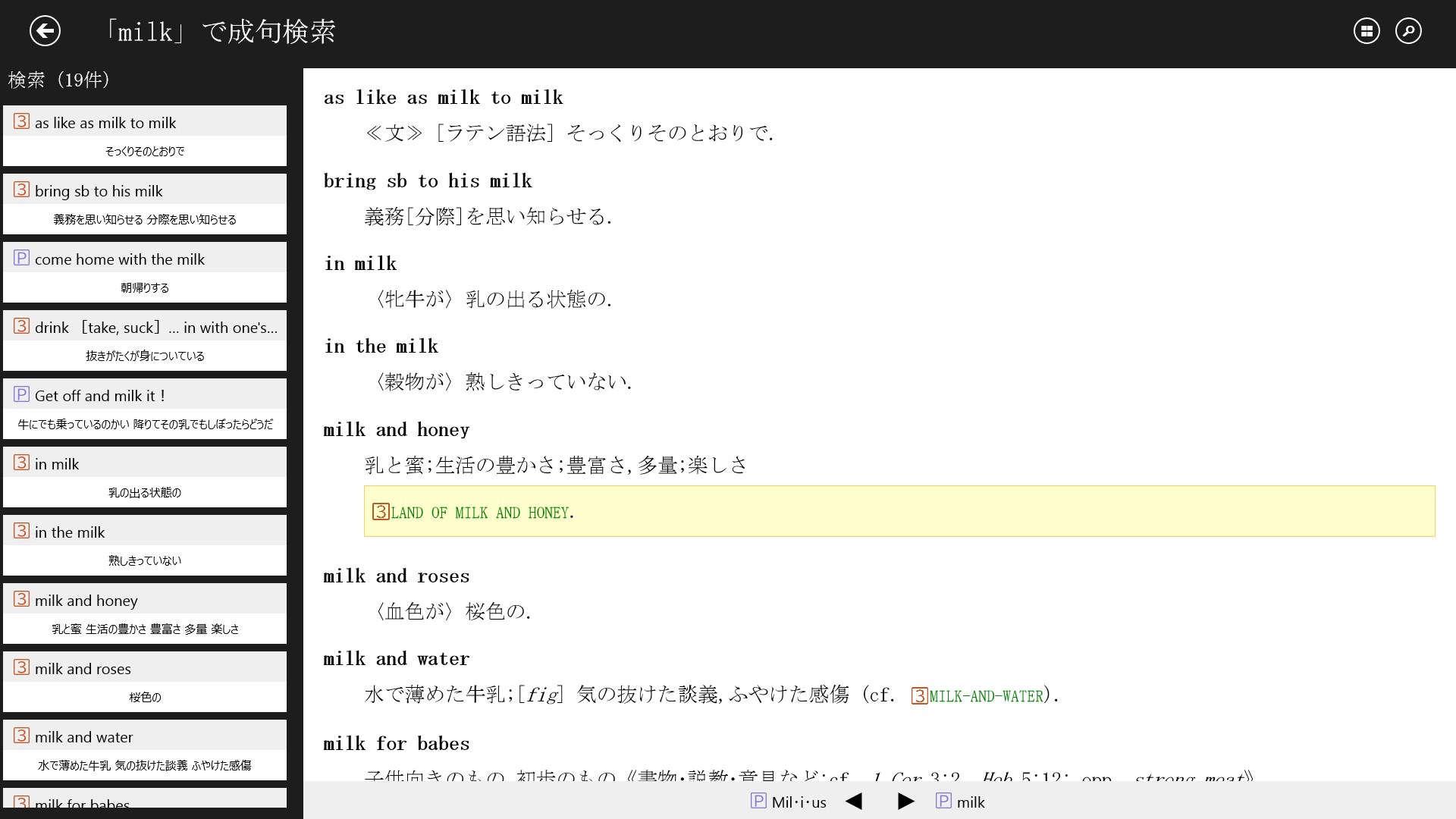Follow the MILK-AND-WATER cross reference link

986,696
